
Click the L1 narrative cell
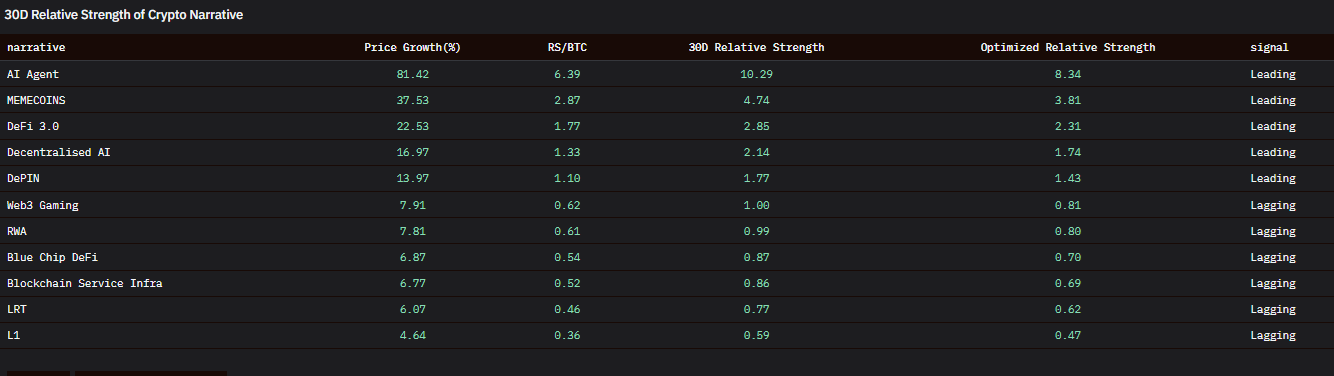[x=14, y=335]
